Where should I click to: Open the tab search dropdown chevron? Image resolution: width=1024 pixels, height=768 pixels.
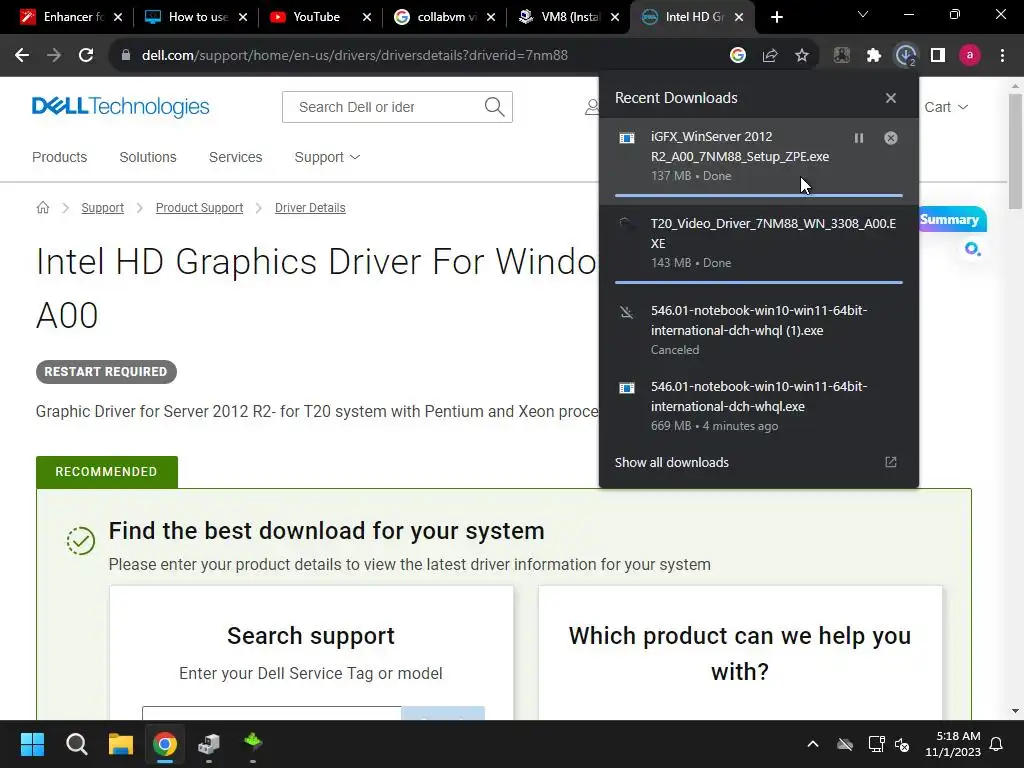(863, 14)
